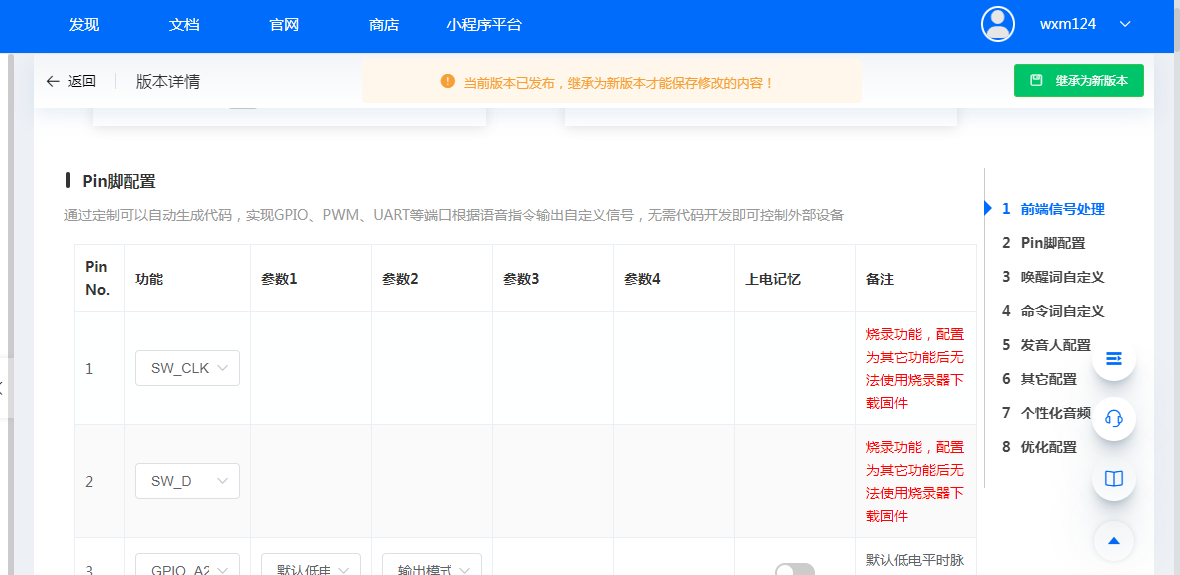Open the SW_CLK function dropdown for Pin 1

(x=187, y=368)
